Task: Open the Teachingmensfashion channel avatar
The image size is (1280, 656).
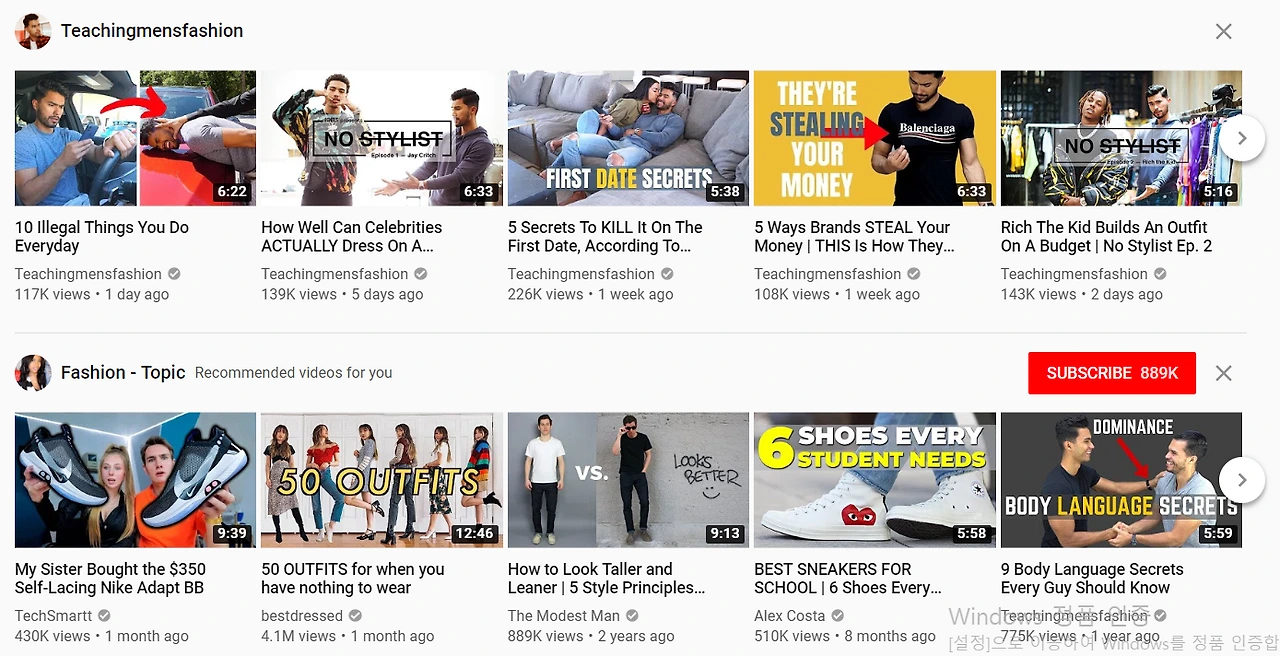Action: (33, 31)
